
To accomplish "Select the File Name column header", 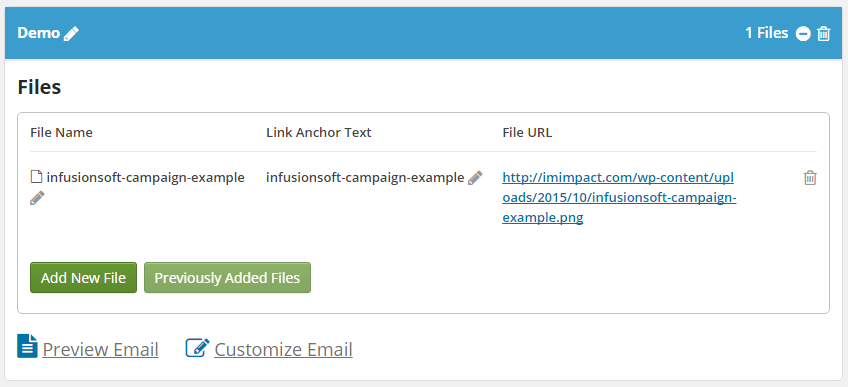I will (x=61, y=132).
